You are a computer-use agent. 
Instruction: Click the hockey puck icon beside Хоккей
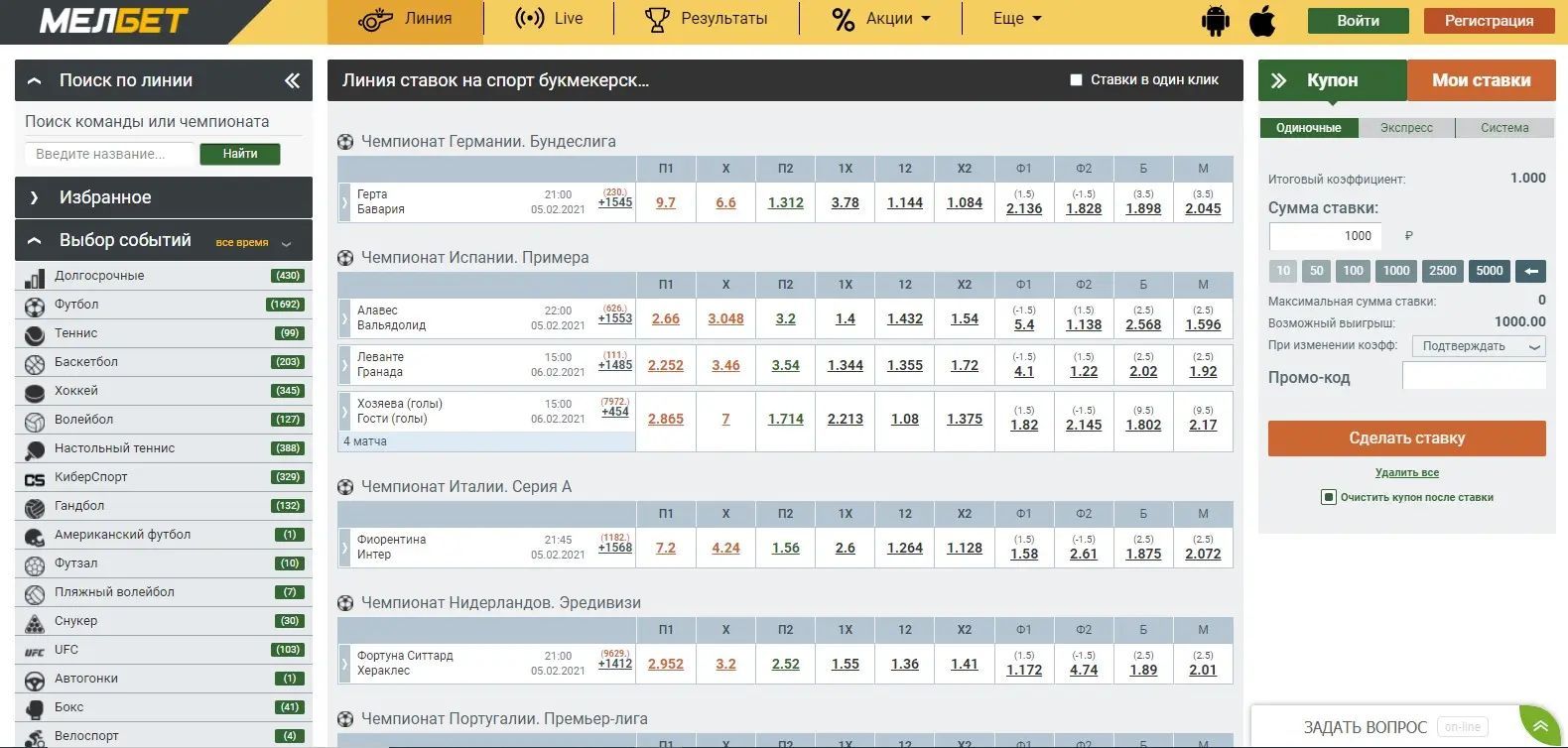pyautogui.click(x=35, y=392)
